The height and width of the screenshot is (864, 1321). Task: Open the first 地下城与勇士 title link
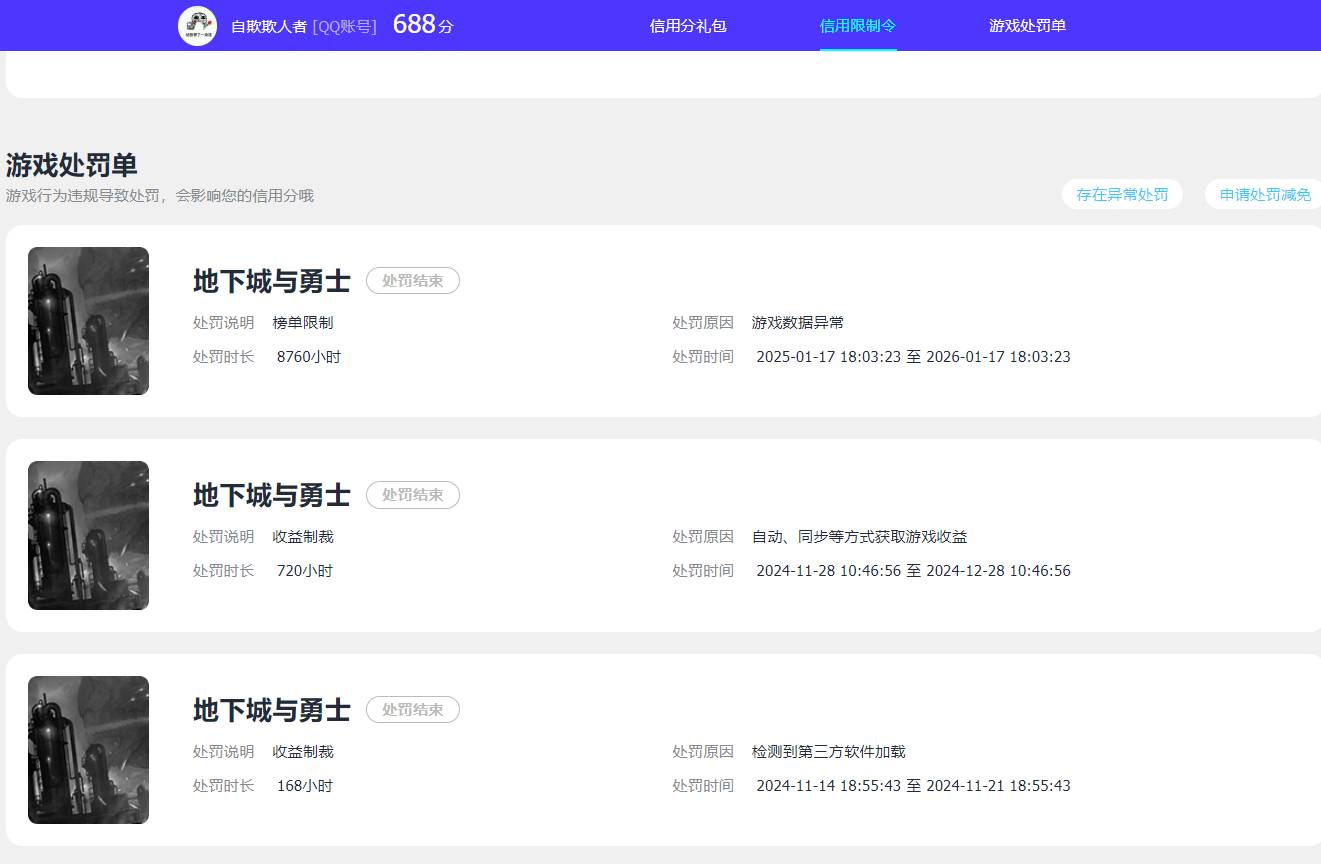pyautogui.click(x=270, y=281)
